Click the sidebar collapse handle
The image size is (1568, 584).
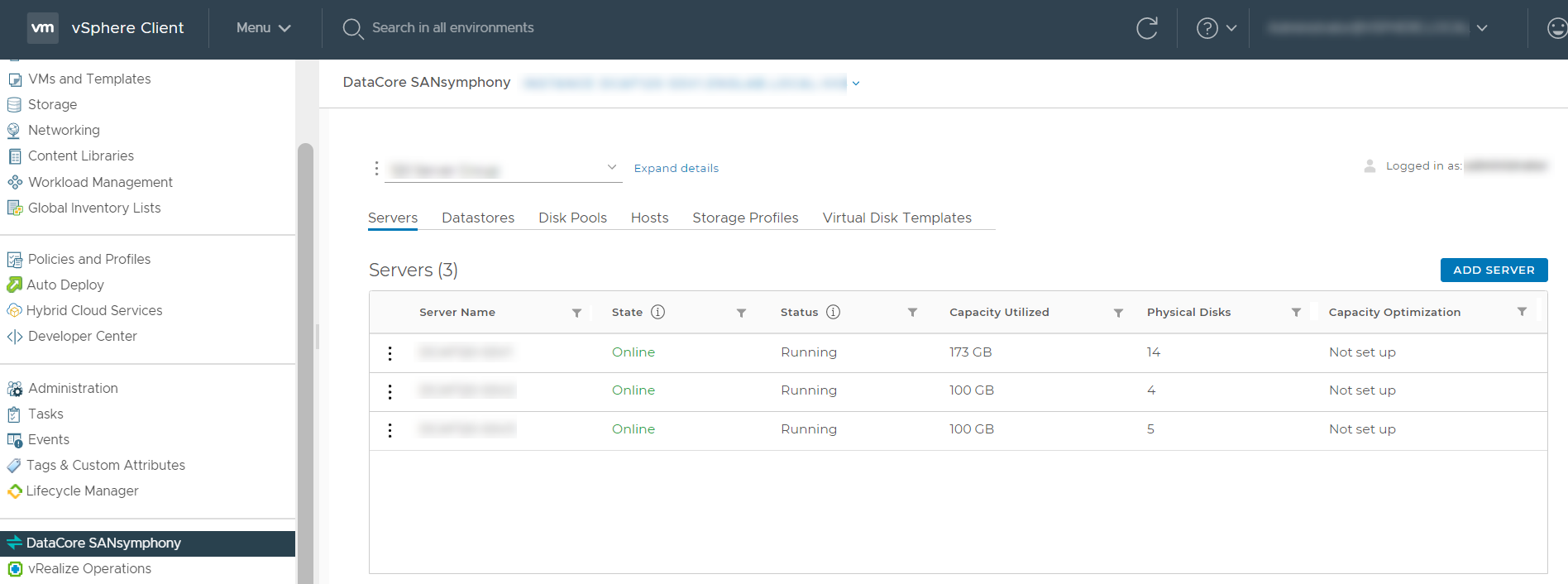(x=317, y=337)
